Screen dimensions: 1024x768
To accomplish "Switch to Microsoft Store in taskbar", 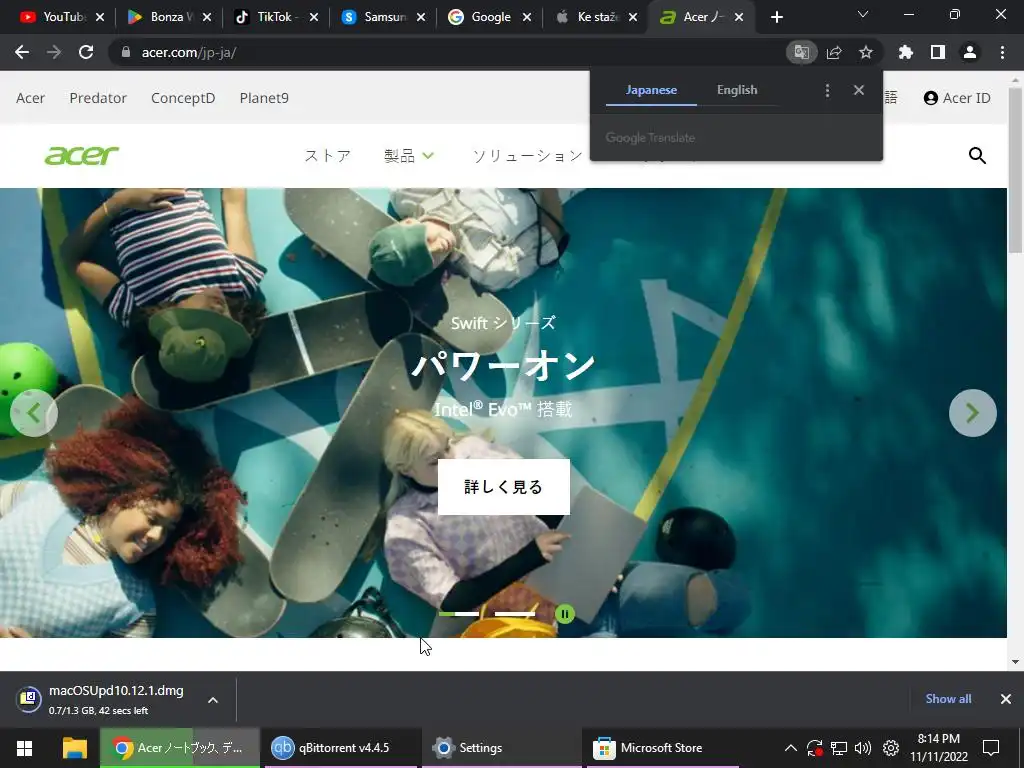I will point(663,748).
